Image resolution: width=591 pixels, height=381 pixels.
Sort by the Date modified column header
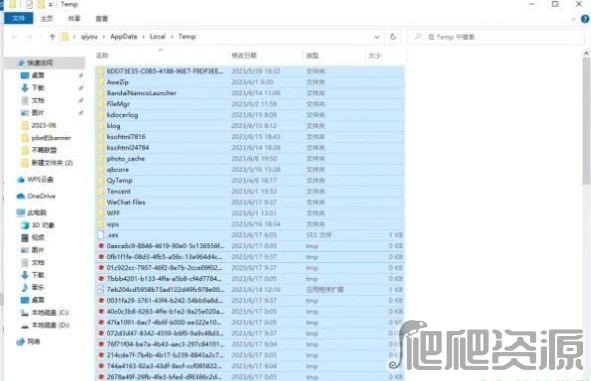tap(244, 55)
